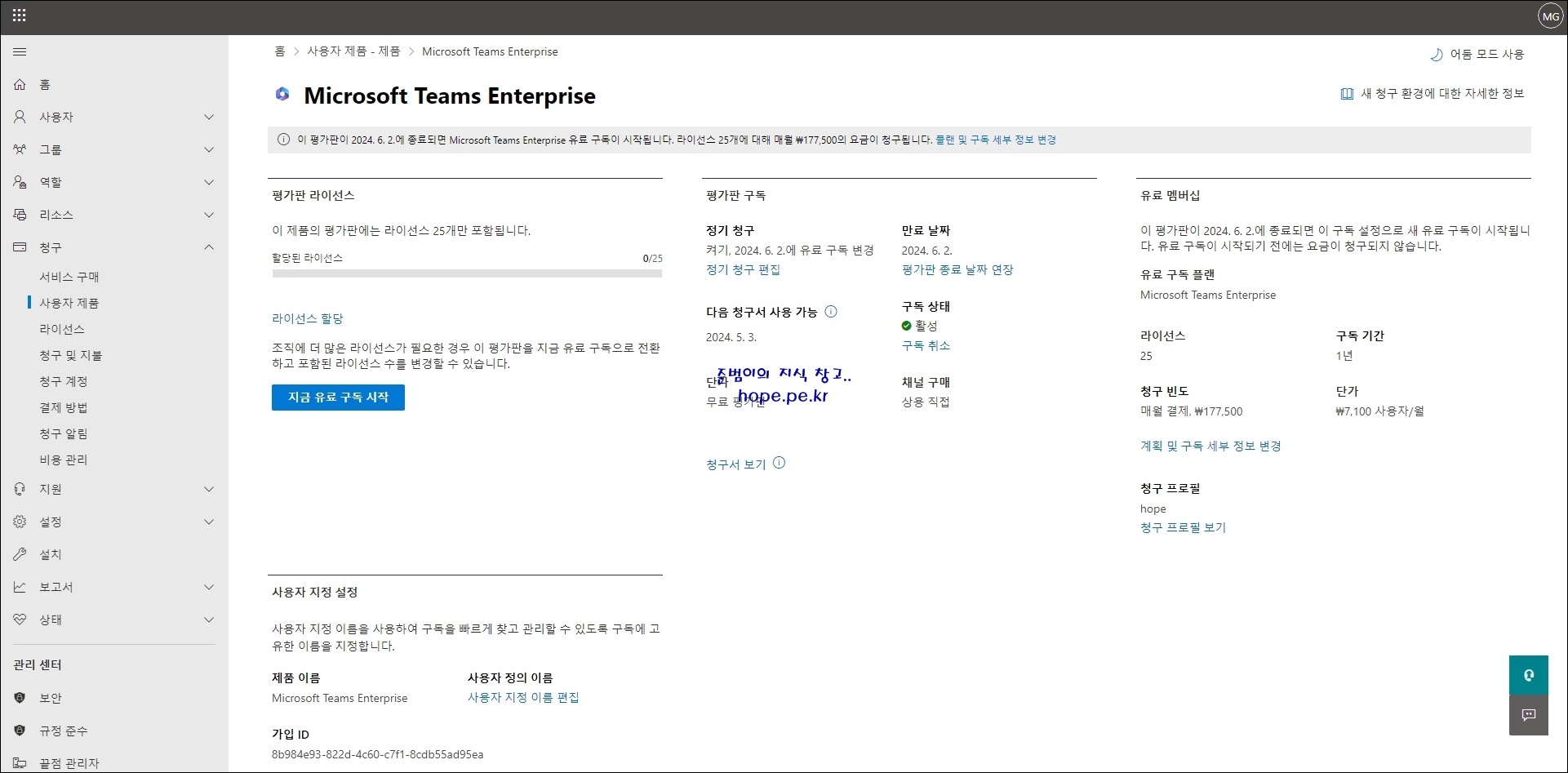This screenshot has width=1568, height=773.
Task: Expand the 사용자 section chevron
Action: click(209, 117)
